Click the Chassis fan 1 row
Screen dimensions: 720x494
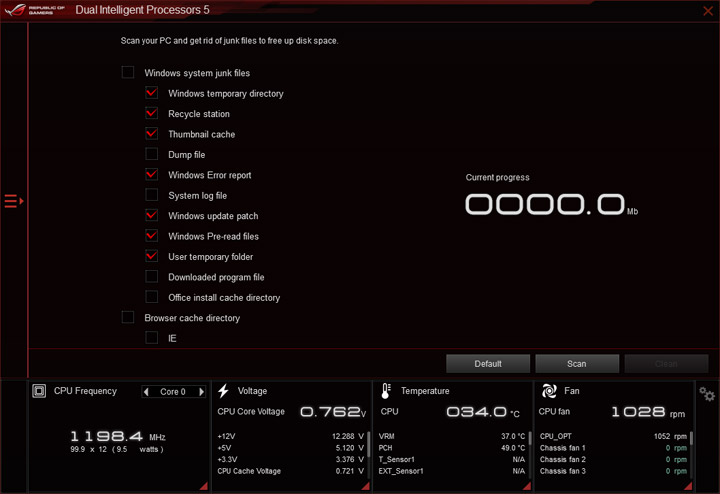pos(613,448)
